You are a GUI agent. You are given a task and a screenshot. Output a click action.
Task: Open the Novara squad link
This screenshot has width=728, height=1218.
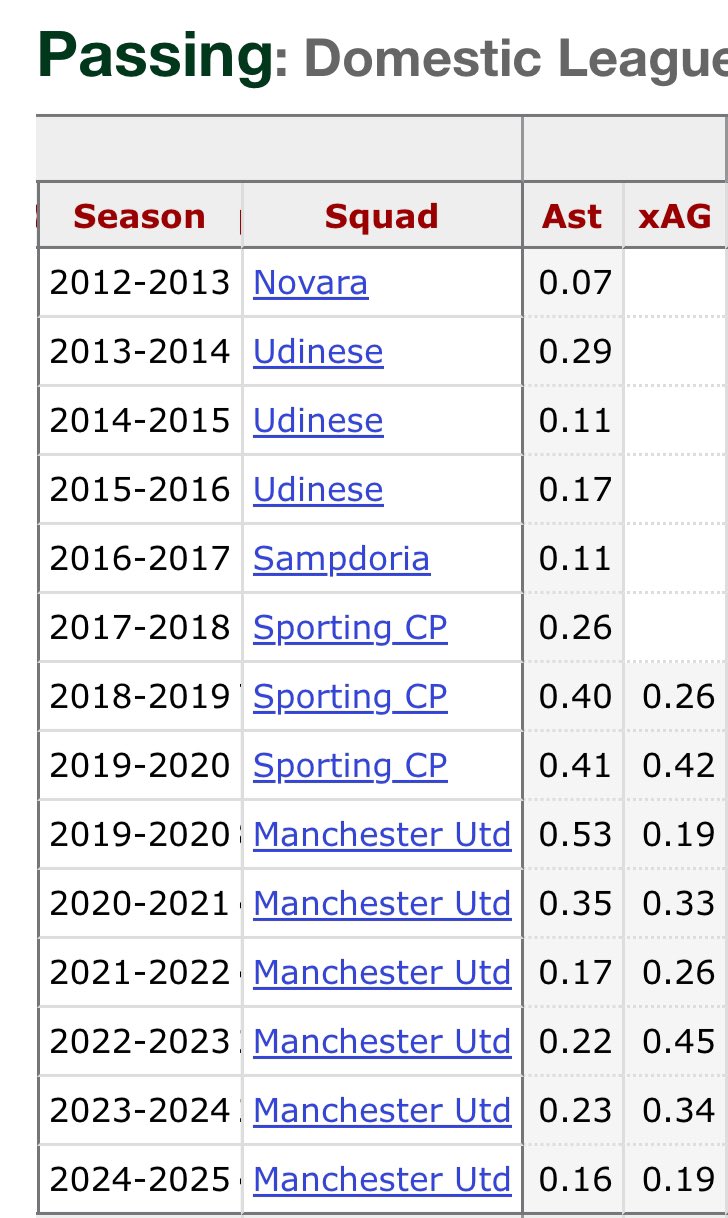coord(310,283)
